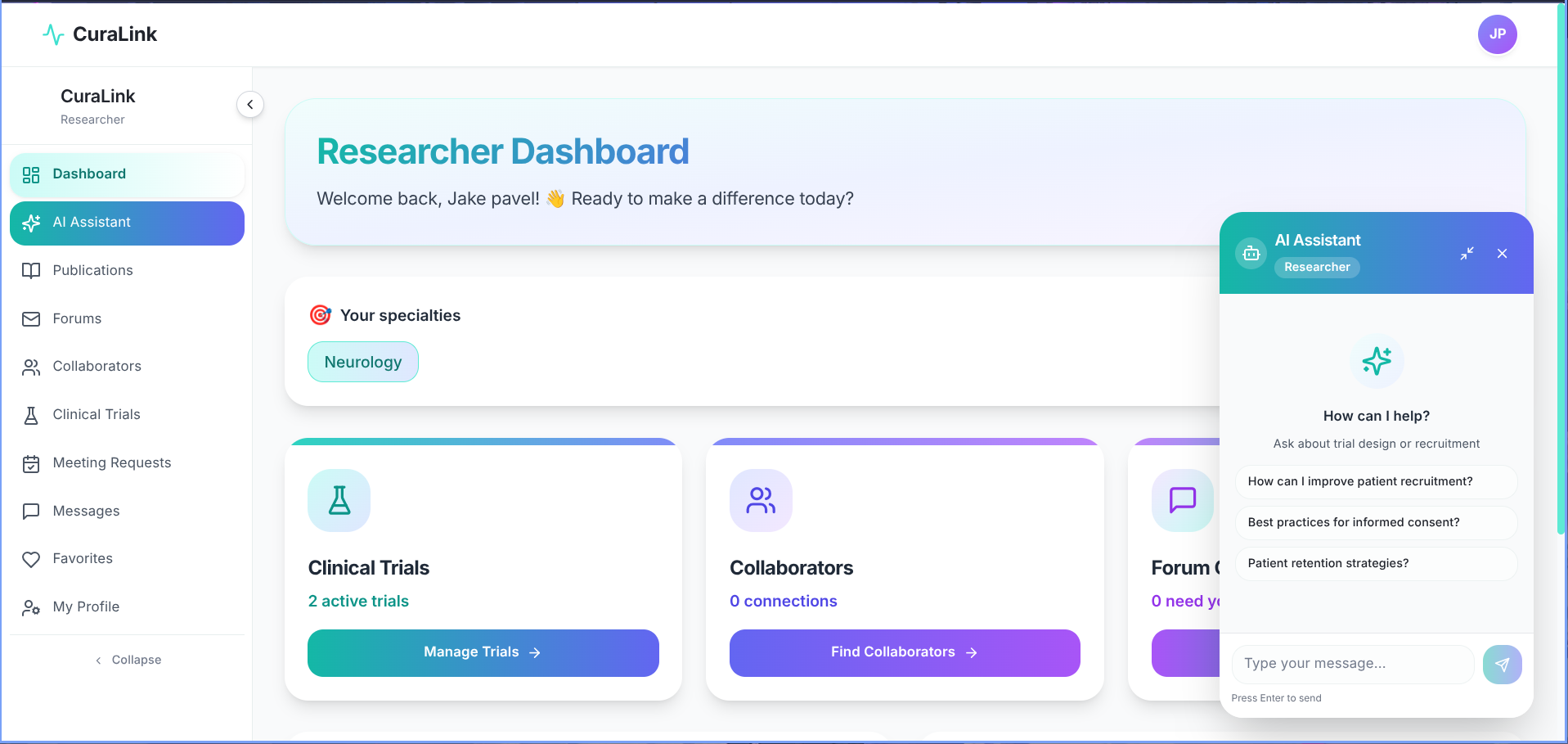Click the Clinical Trials flask icon in sidebar
The width and height of the screenshot is (1568, 744).
pyautogui.click(x=31, y=415)
